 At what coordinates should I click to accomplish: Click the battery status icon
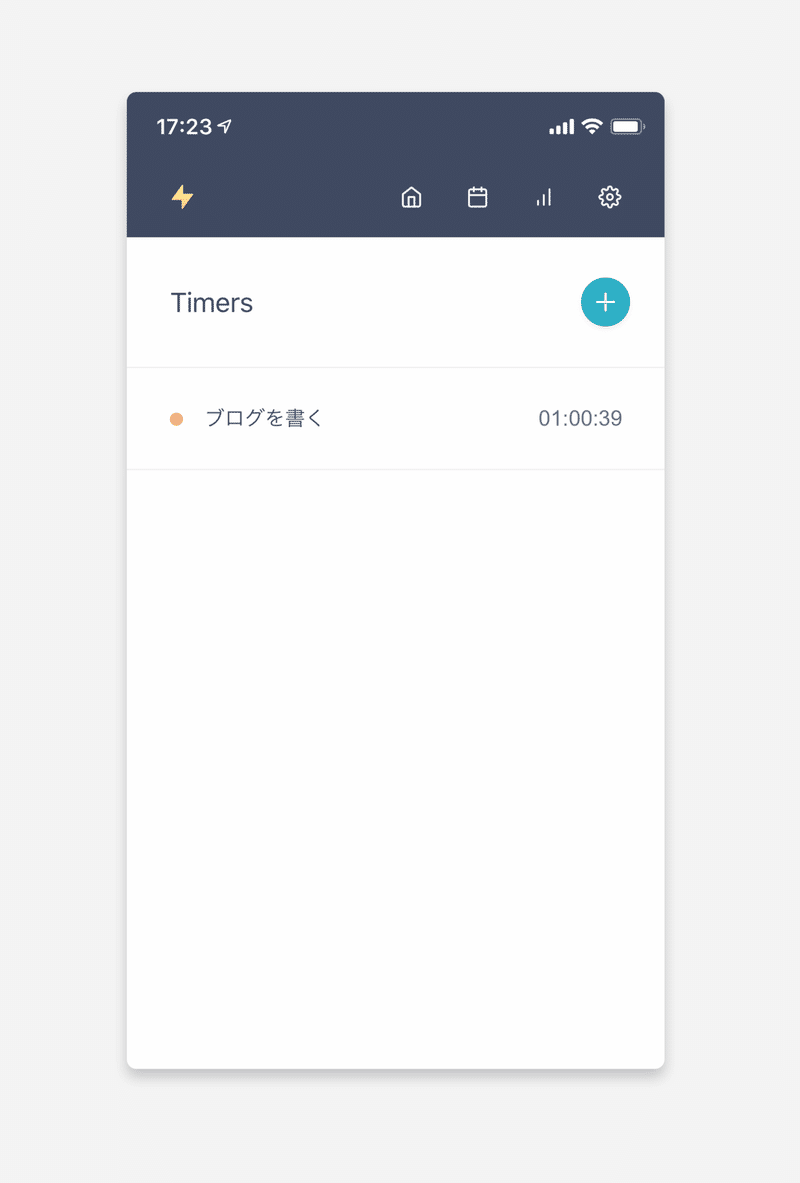click(627, 127)
